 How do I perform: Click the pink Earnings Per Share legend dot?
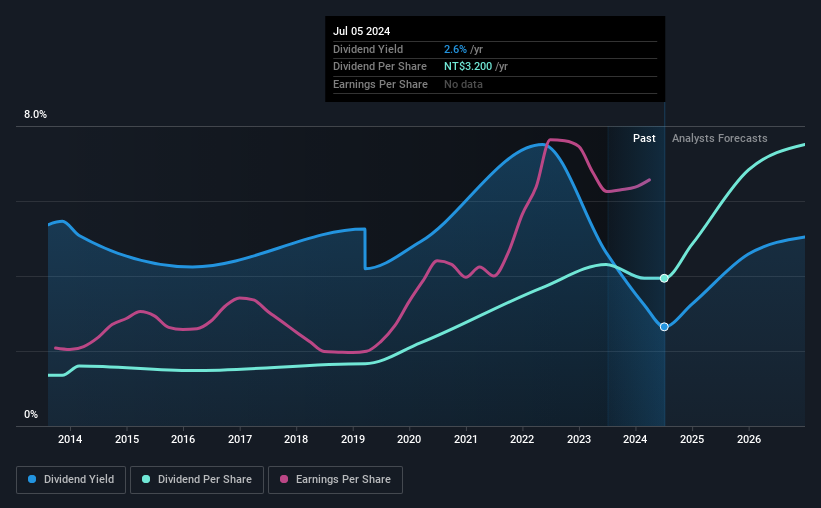(x=284, y=479)
